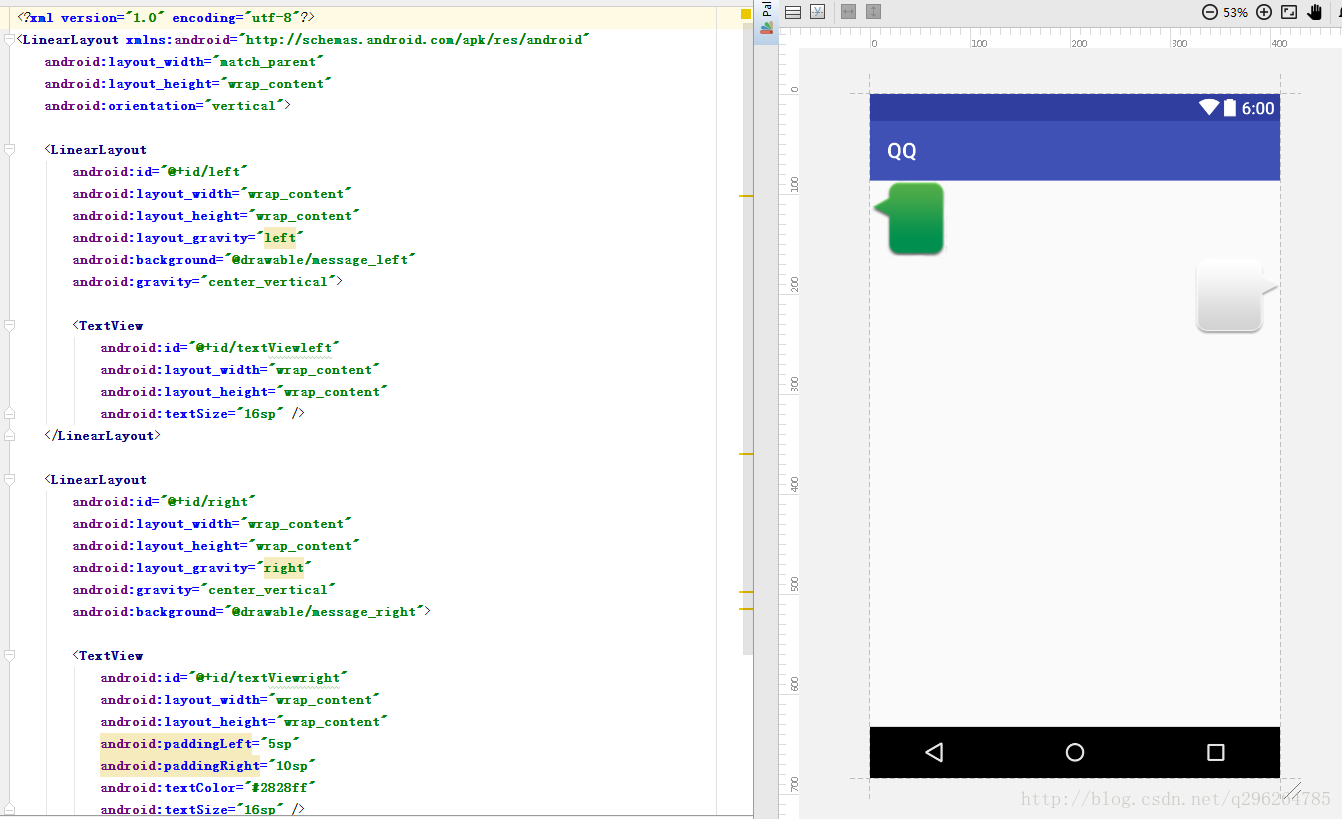Image resolution: width=1342 pixels, height=819 pixels.
Task: Collapse the fold marker beside LinearLayout with id right
Action: (x=9, y=480)
